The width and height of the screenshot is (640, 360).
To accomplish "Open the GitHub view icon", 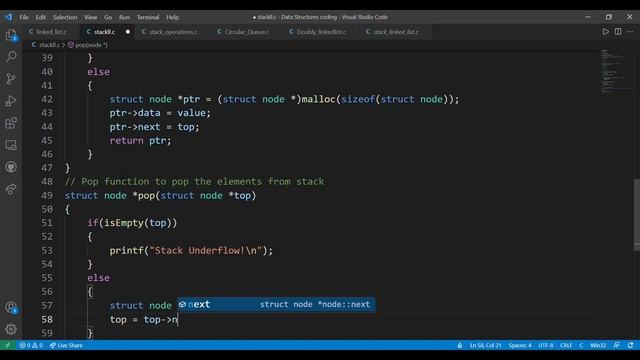I will click(x=11, y=167).
